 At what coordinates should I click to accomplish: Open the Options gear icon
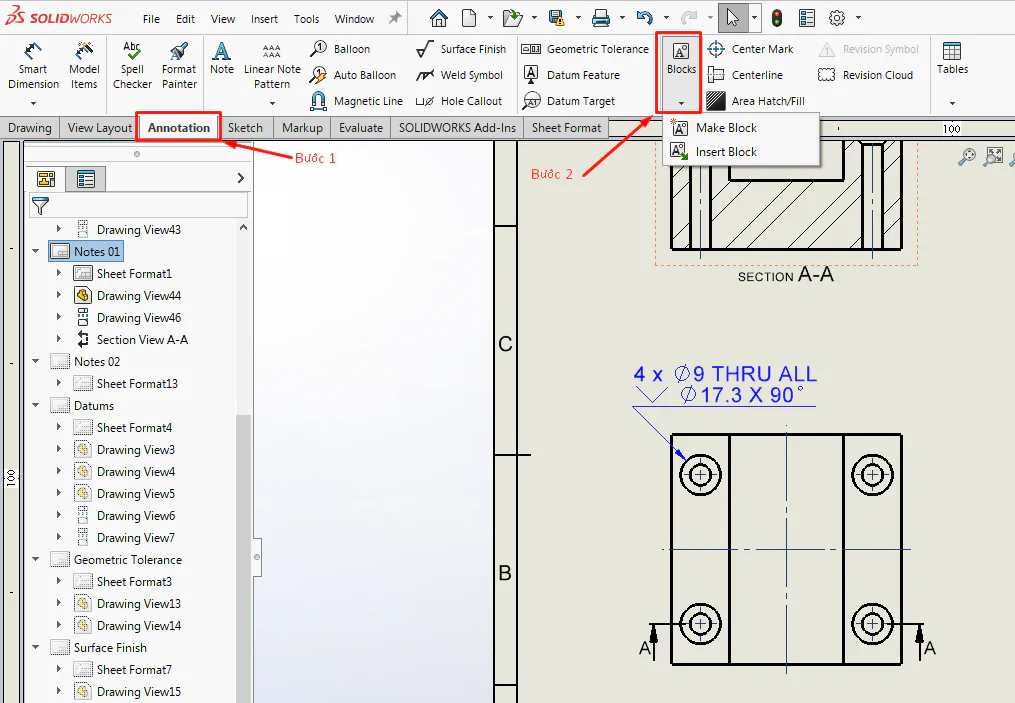(837, 17)
